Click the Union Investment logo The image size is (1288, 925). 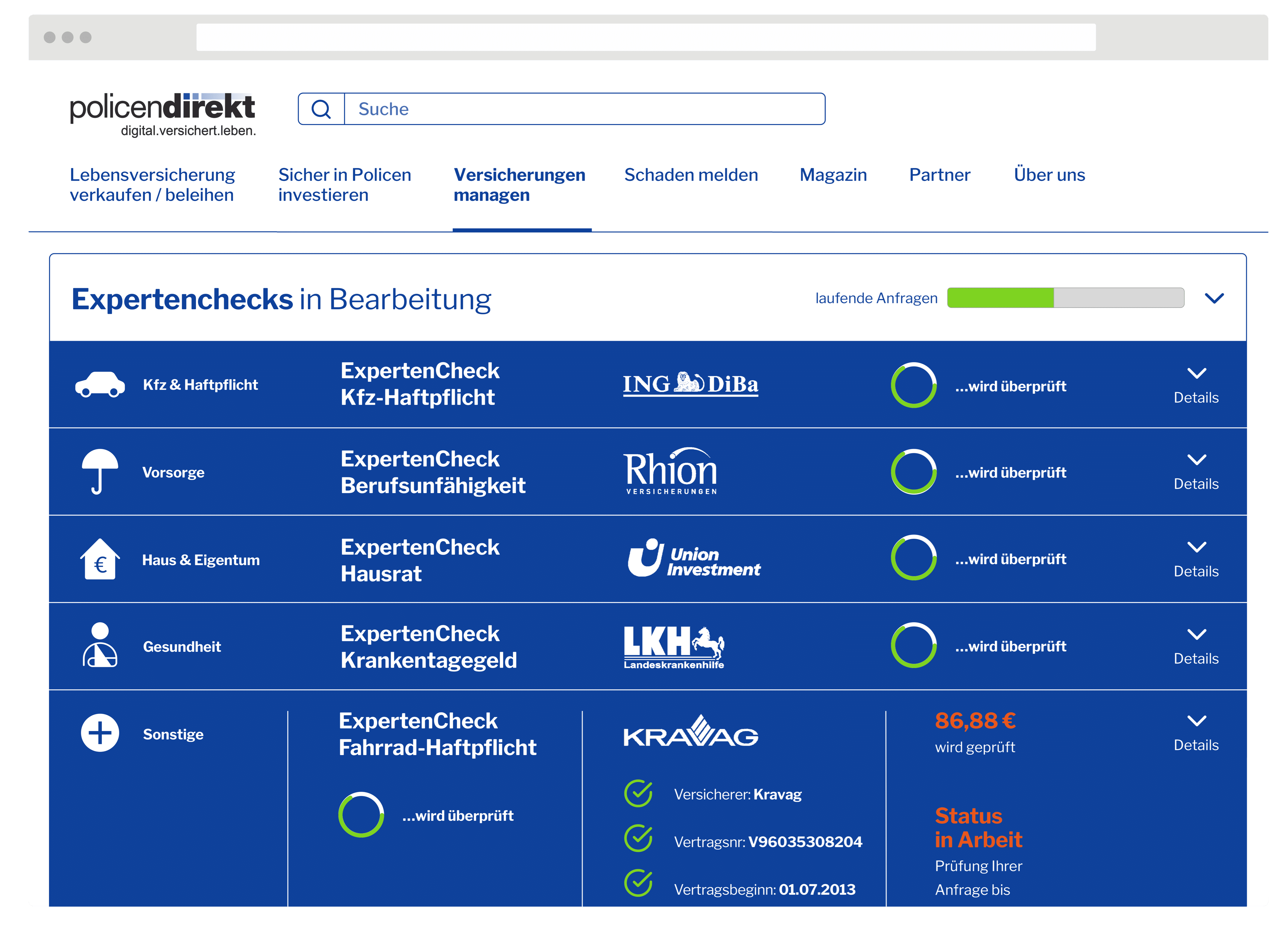click(x=694, y=558)
